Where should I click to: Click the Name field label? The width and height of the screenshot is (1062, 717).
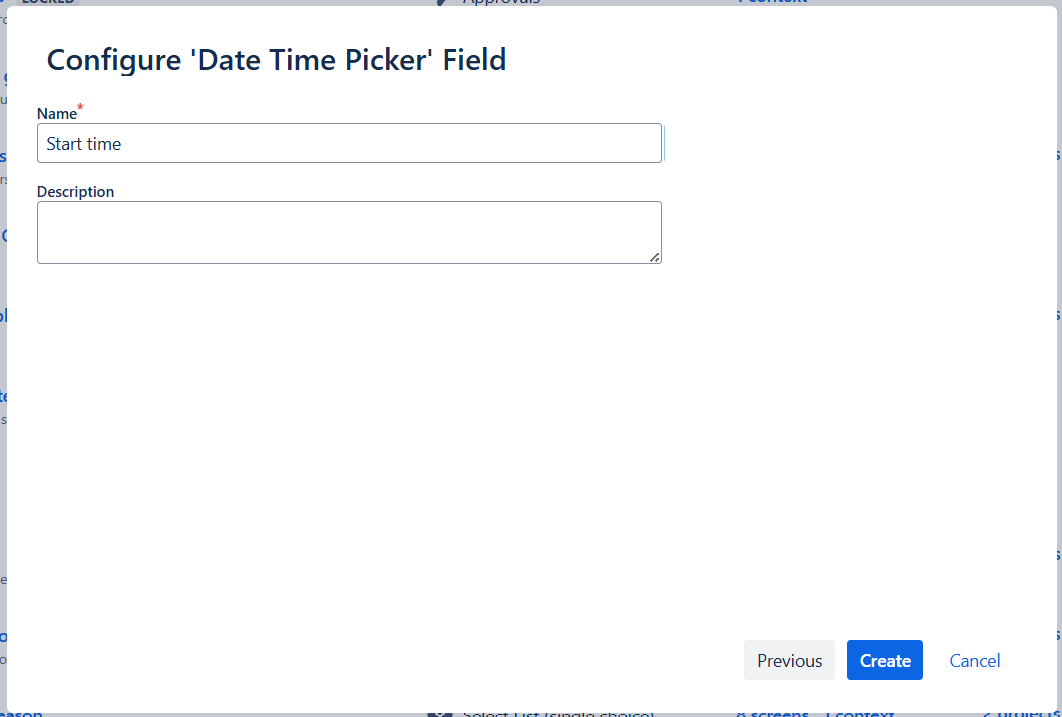pyautogui.click(x=57, y=114)
